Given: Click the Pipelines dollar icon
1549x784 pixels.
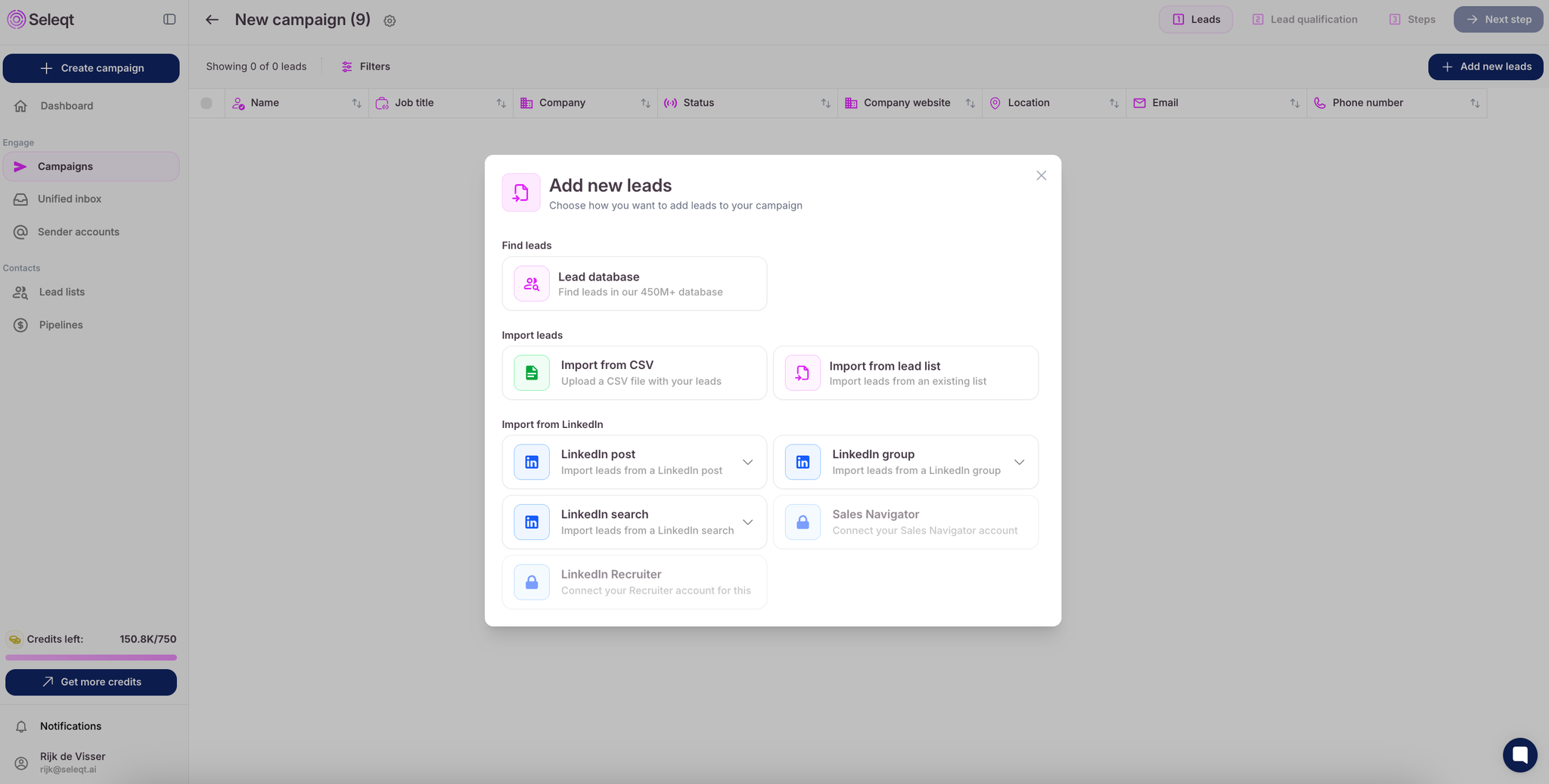Looking at the screenshot, I should click(x=20, y=325).
